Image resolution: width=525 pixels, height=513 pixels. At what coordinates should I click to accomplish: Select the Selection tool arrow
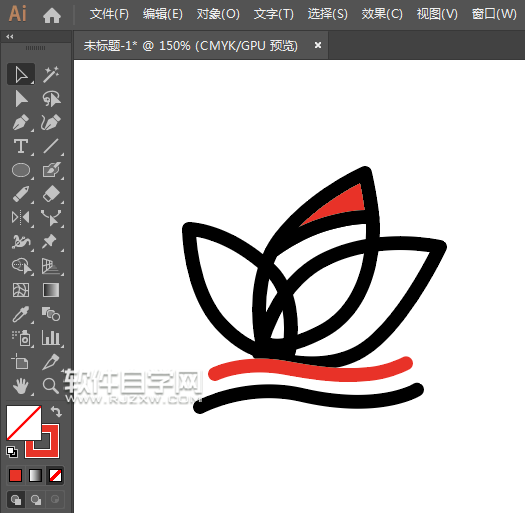click(x=21, y=74)
